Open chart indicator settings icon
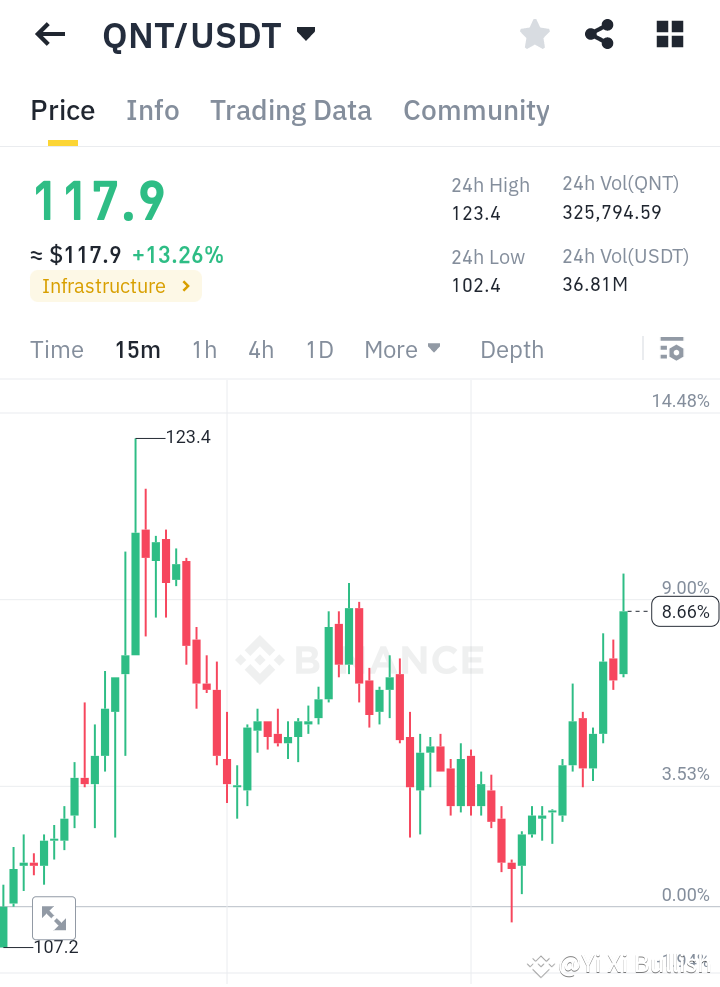This screenshot has width=720, height=987. [672, 349]
